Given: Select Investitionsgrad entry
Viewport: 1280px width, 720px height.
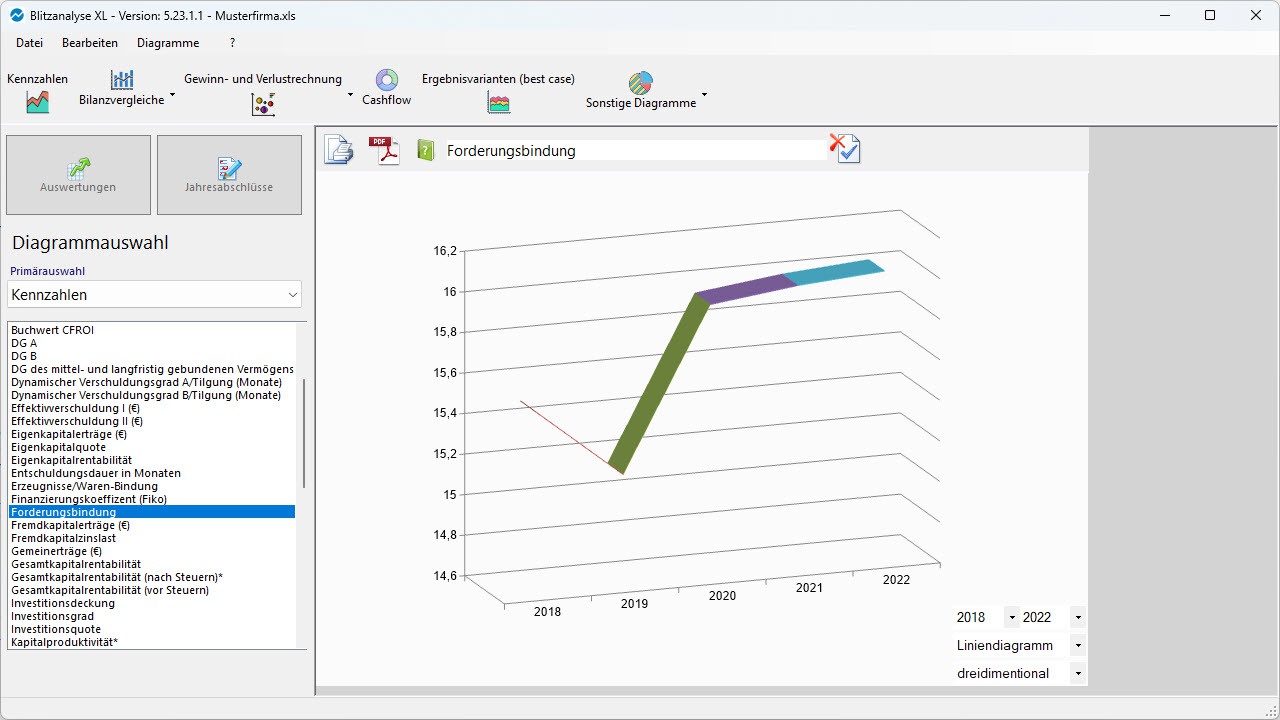Looking at the screenshot, I should tap(152, 616).
